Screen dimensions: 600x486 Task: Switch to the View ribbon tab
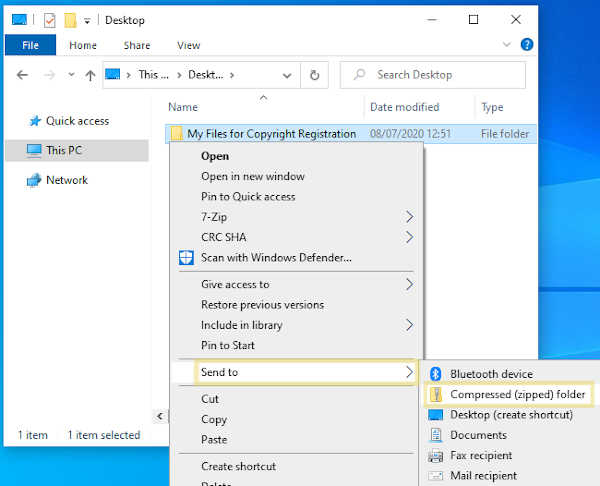coord(188,45)
